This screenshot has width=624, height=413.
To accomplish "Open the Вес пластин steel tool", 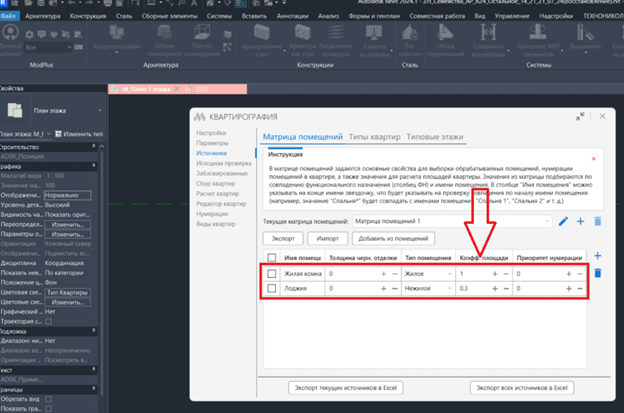I will pos(410,40).
